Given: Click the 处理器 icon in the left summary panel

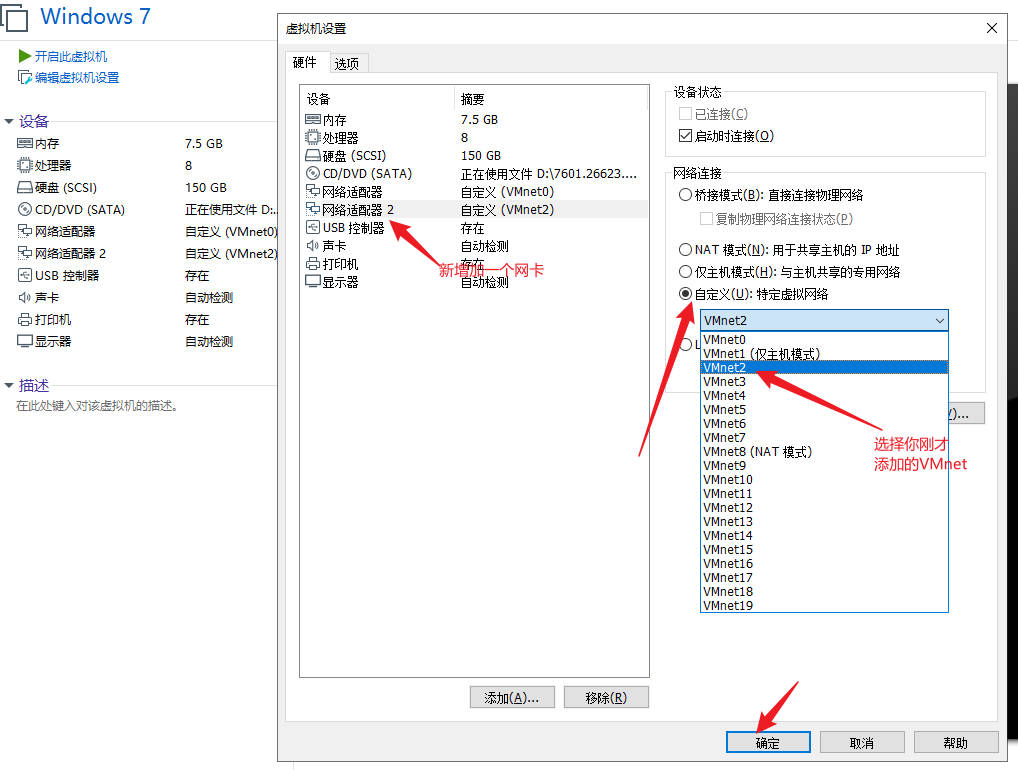Looking at the screenshot, I should click(x=25, y=165).
